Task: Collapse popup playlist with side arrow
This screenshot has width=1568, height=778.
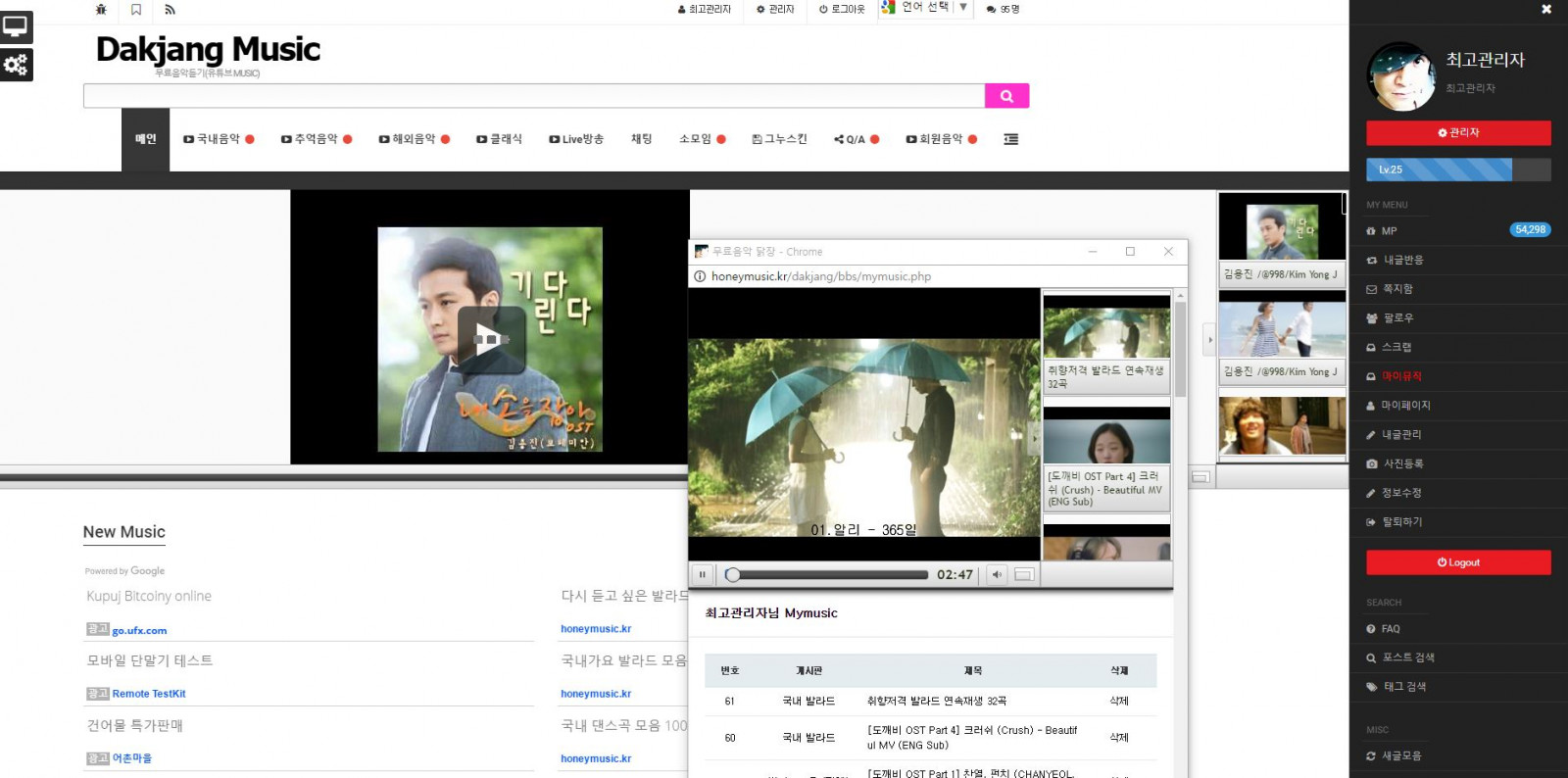Action: click(1036, 438)
